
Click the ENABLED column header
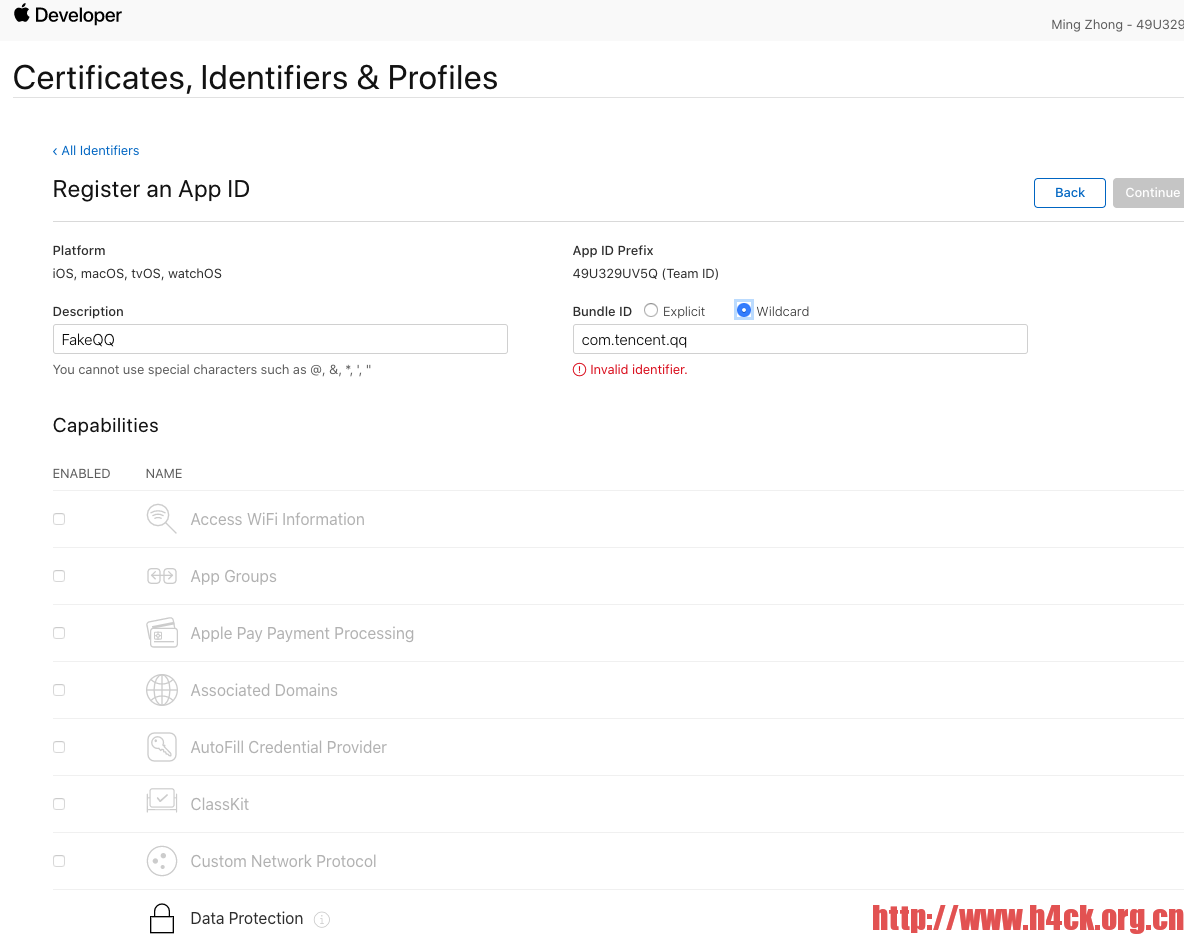(x=82, y=473)
